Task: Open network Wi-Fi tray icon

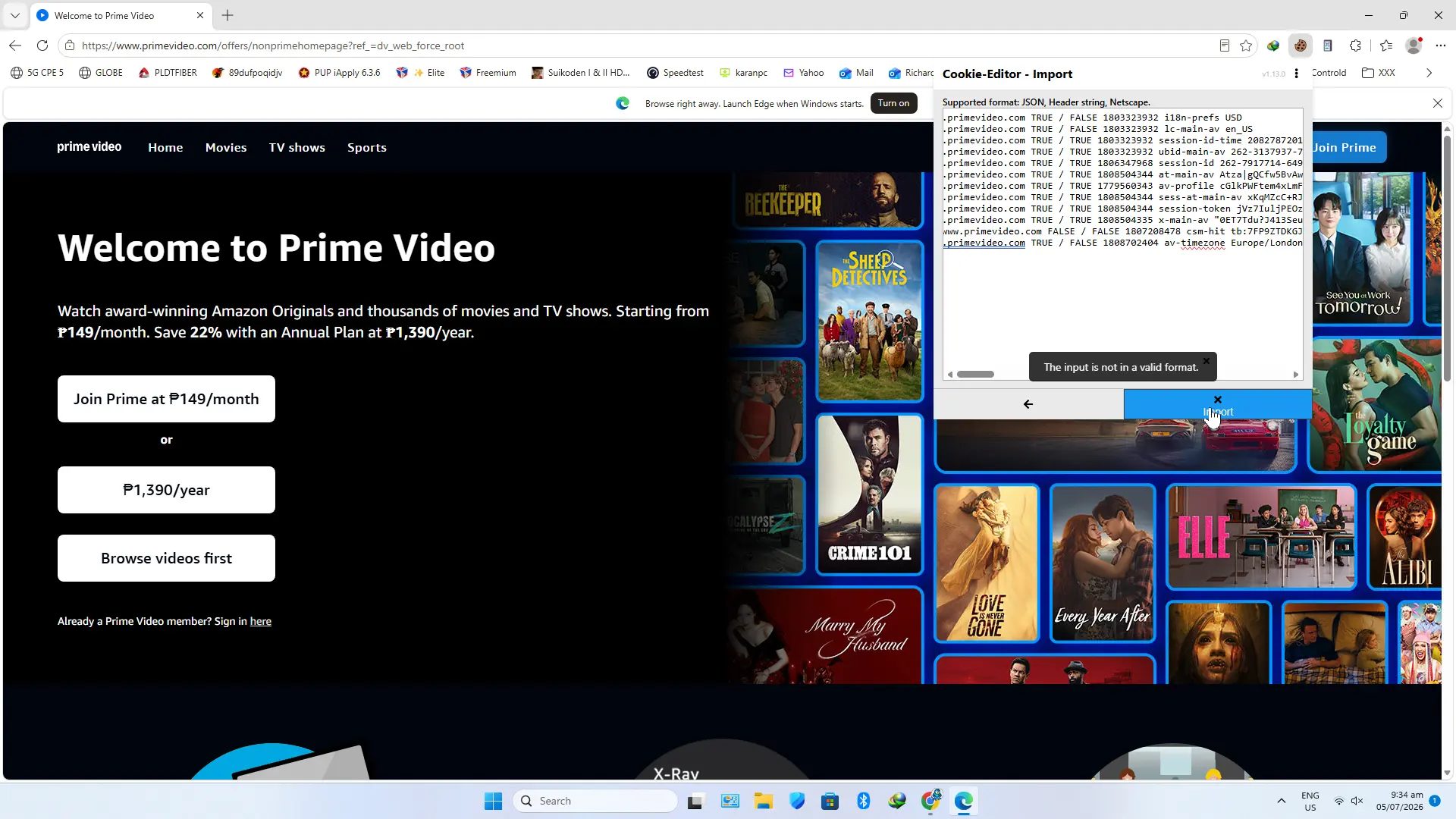Action: (x=1339, y=801)
